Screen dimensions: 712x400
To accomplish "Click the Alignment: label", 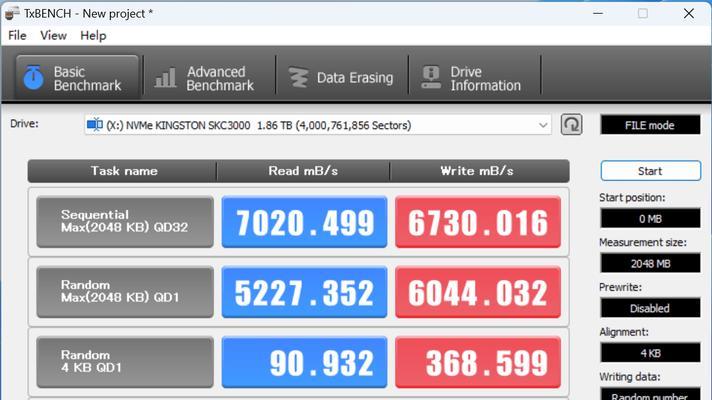I will 624,332.
